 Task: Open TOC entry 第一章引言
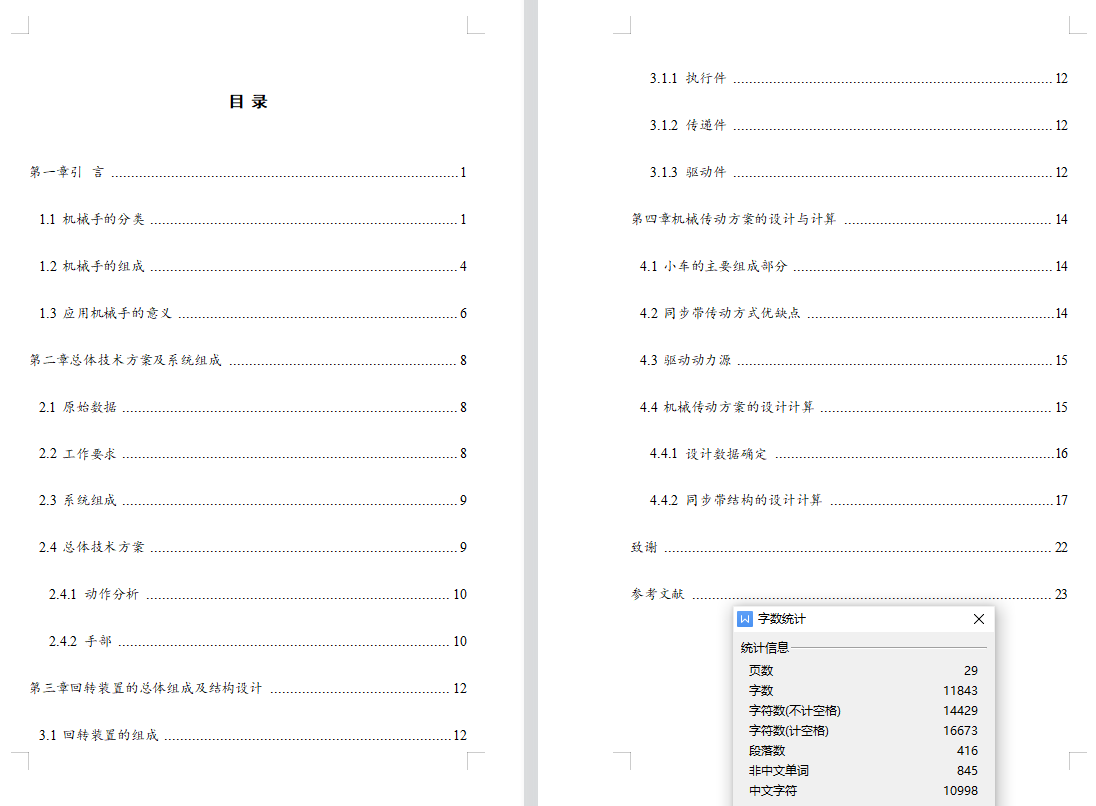(x=67, y=172)
